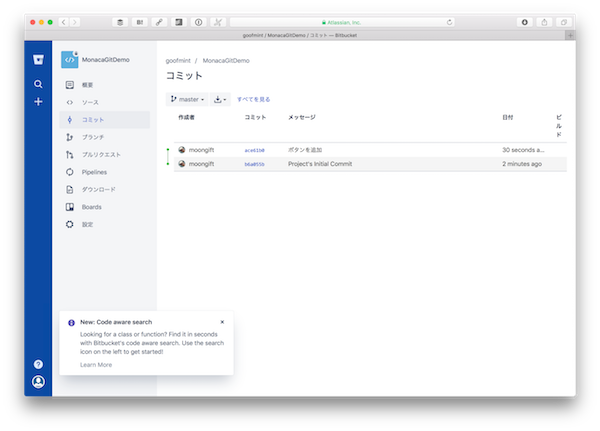Click the pull request icon
Screen dimensions: 600x431
(70, 155)
